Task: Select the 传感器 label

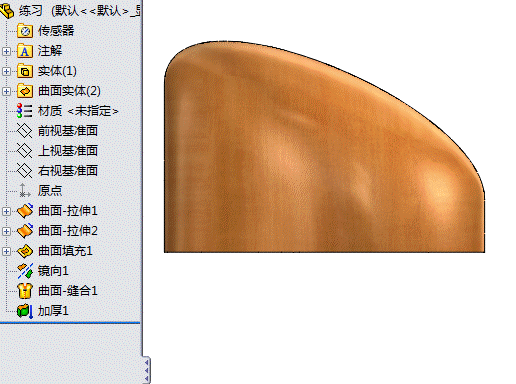Action: (x=56, y=31)
